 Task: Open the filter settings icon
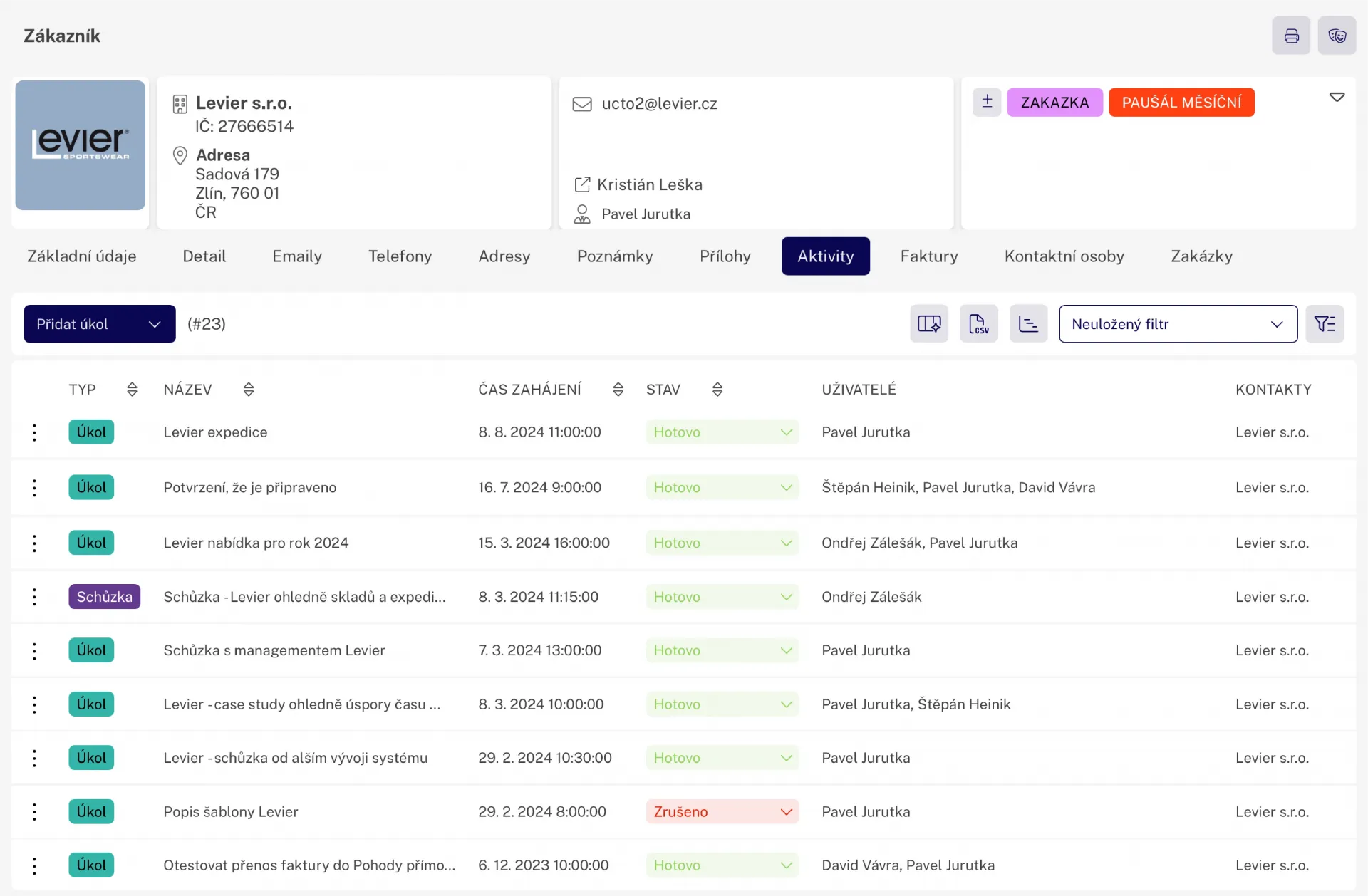tap(1325, 324)
